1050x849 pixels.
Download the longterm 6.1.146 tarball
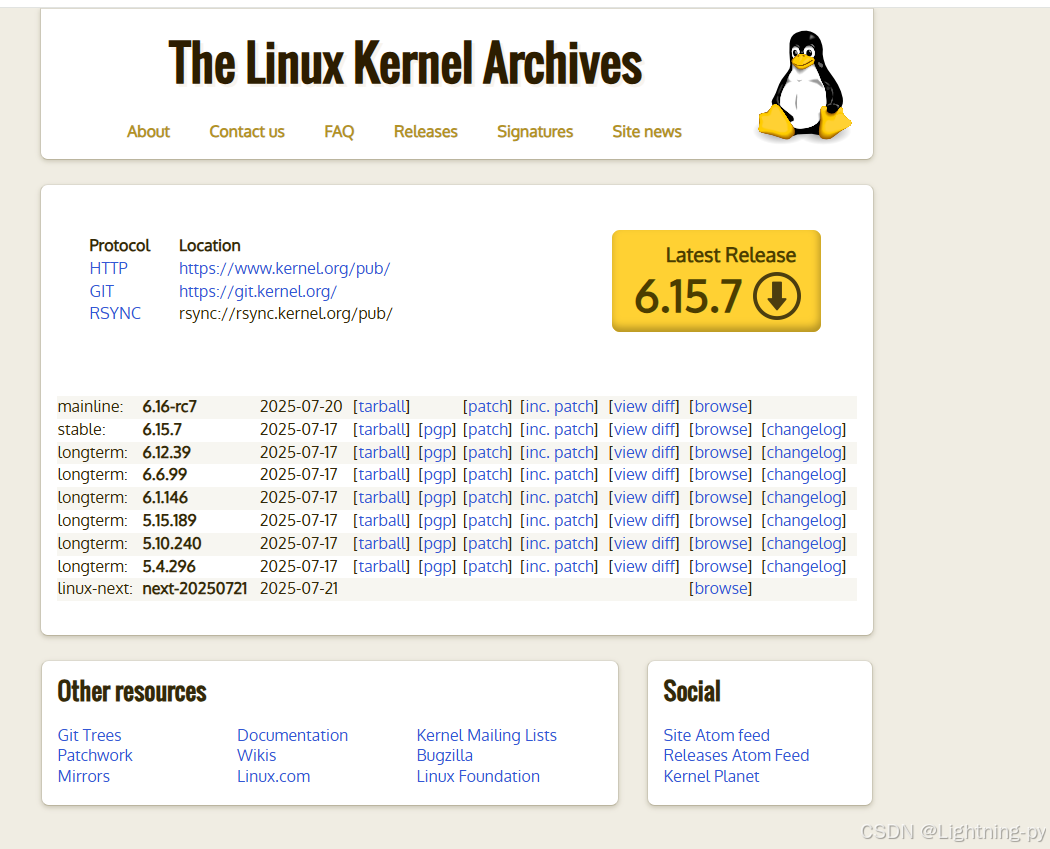(x=382, y=497)
